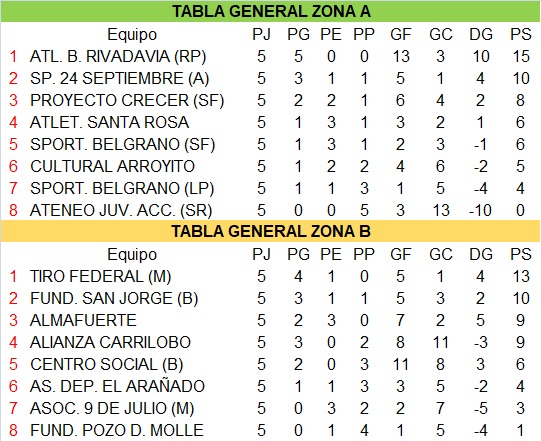Screen dimensions: 541x441
Task: Click Rivadavia's 15 points cell
Action: coord(521,57)
